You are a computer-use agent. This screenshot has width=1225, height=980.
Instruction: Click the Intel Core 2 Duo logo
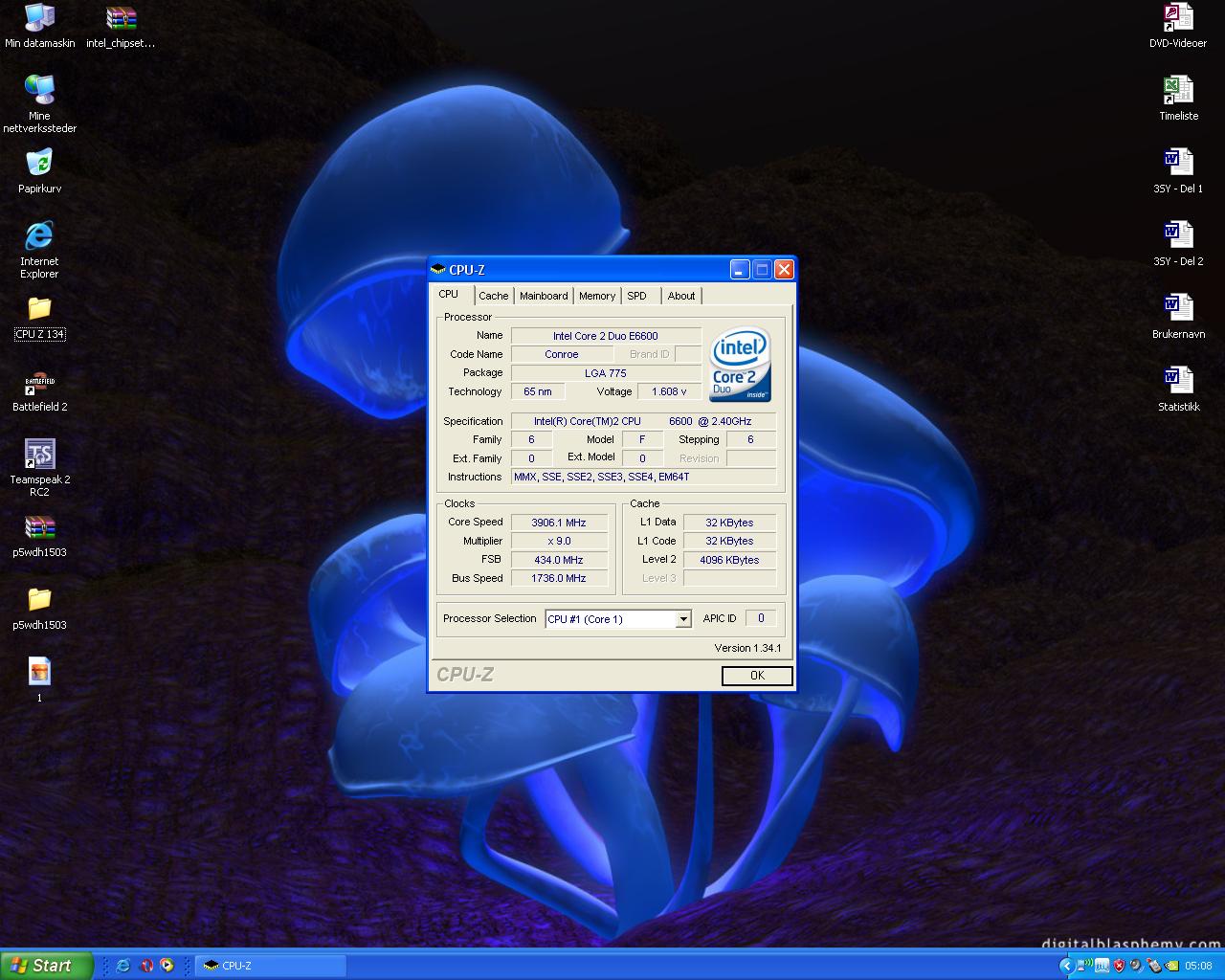click(x=740, y=365)
